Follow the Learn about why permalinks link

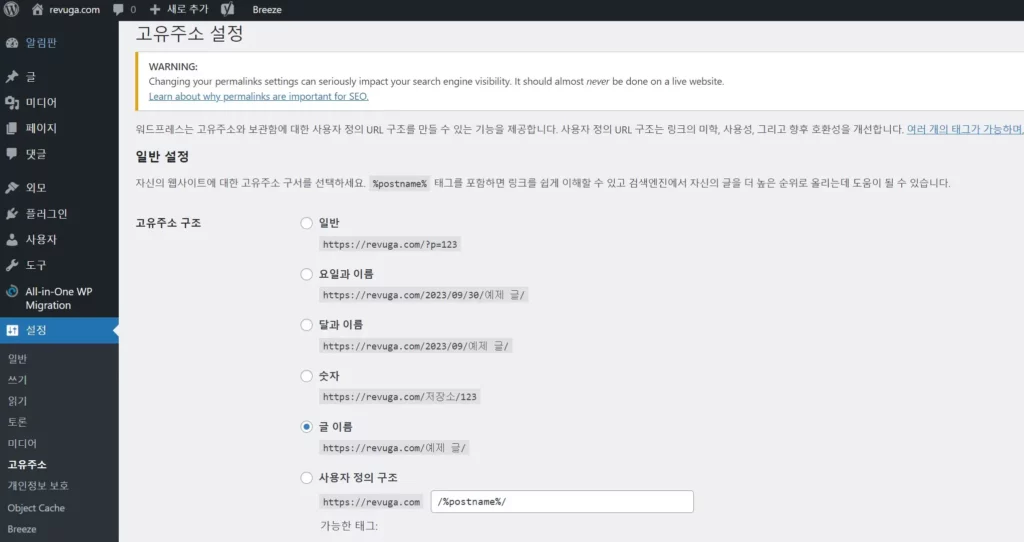(259, 96)
